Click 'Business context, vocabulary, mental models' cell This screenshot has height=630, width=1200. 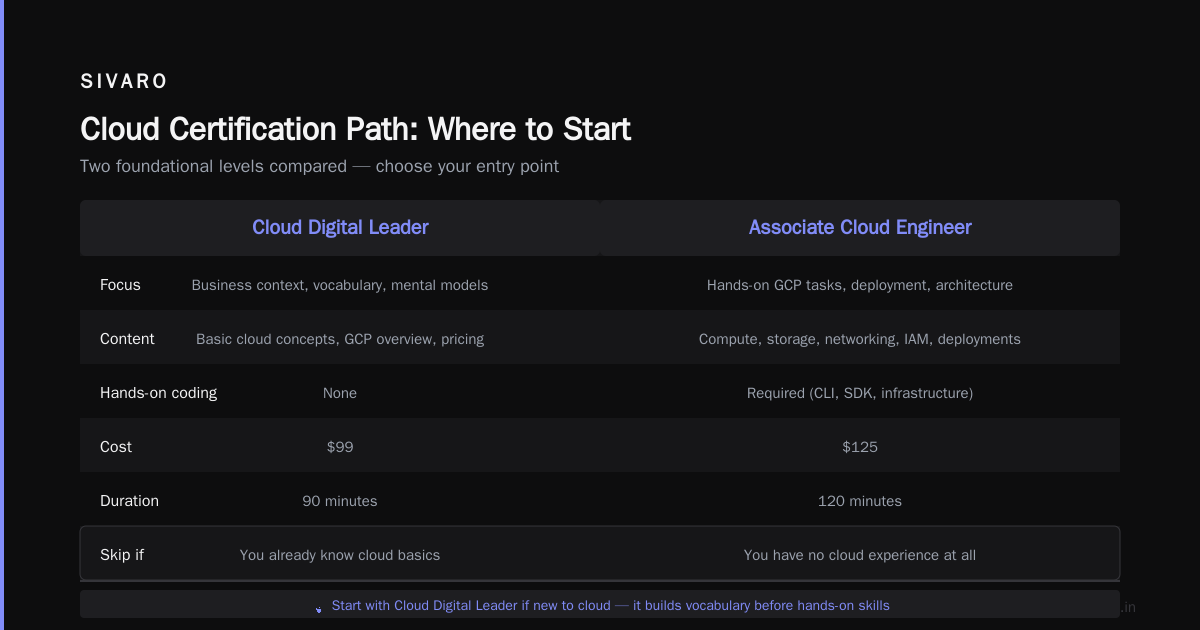(x=340, y=285)
